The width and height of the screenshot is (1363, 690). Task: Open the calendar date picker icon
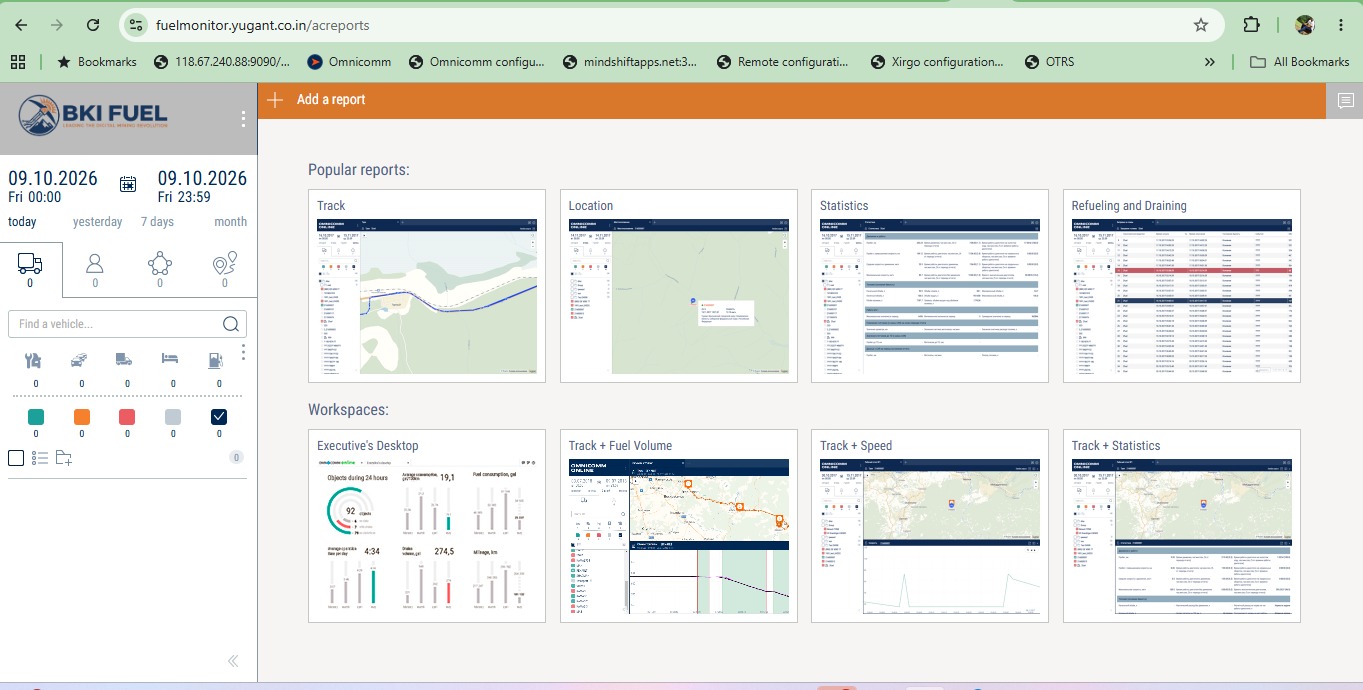(x=128, y=184)
